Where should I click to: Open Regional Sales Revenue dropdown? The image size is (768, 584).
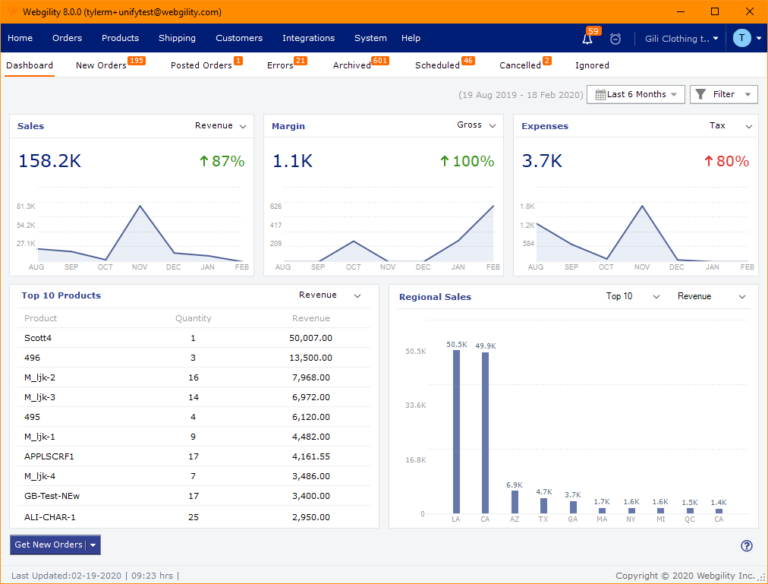pos(711,296)
